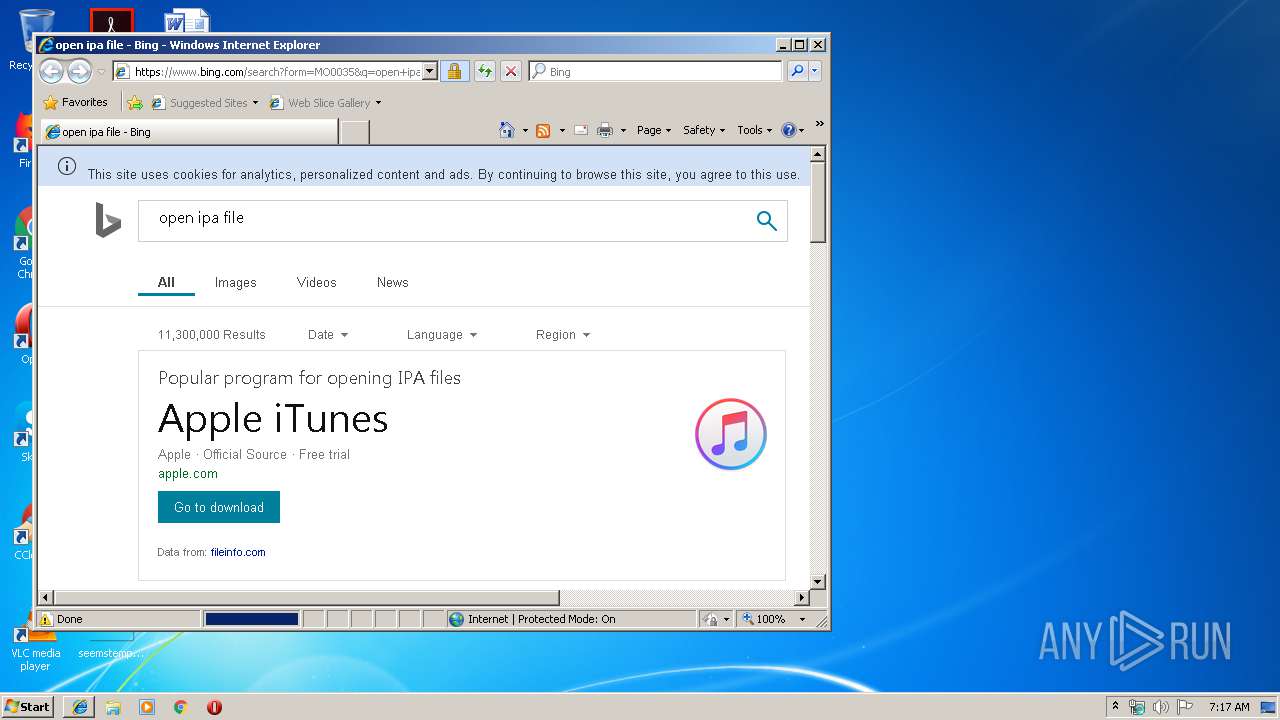Open search provider options dropdown

(x=815, y=71)
